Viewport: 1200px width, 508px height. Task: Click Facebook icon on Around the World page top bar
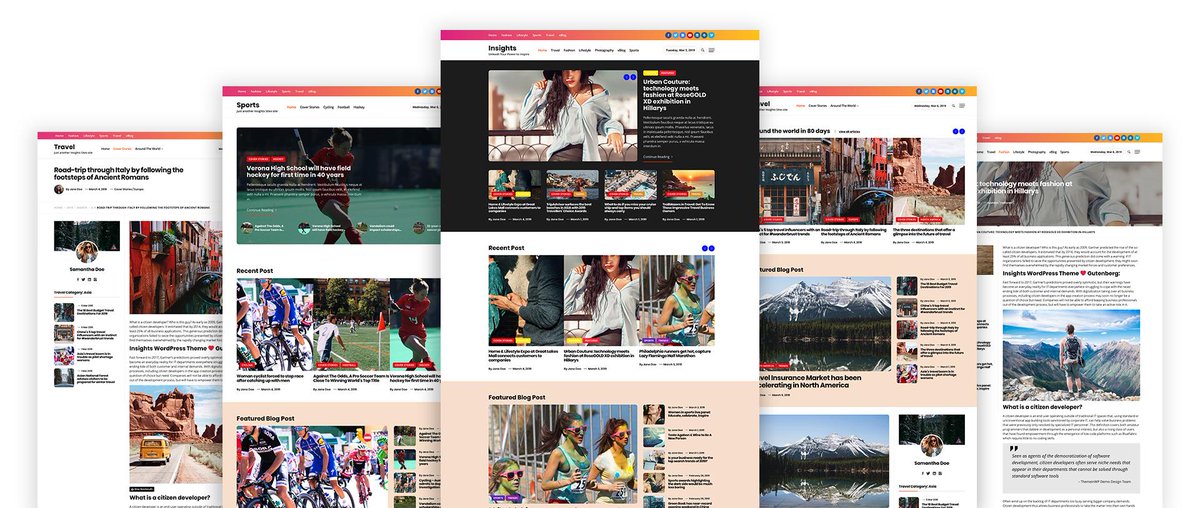919,91
